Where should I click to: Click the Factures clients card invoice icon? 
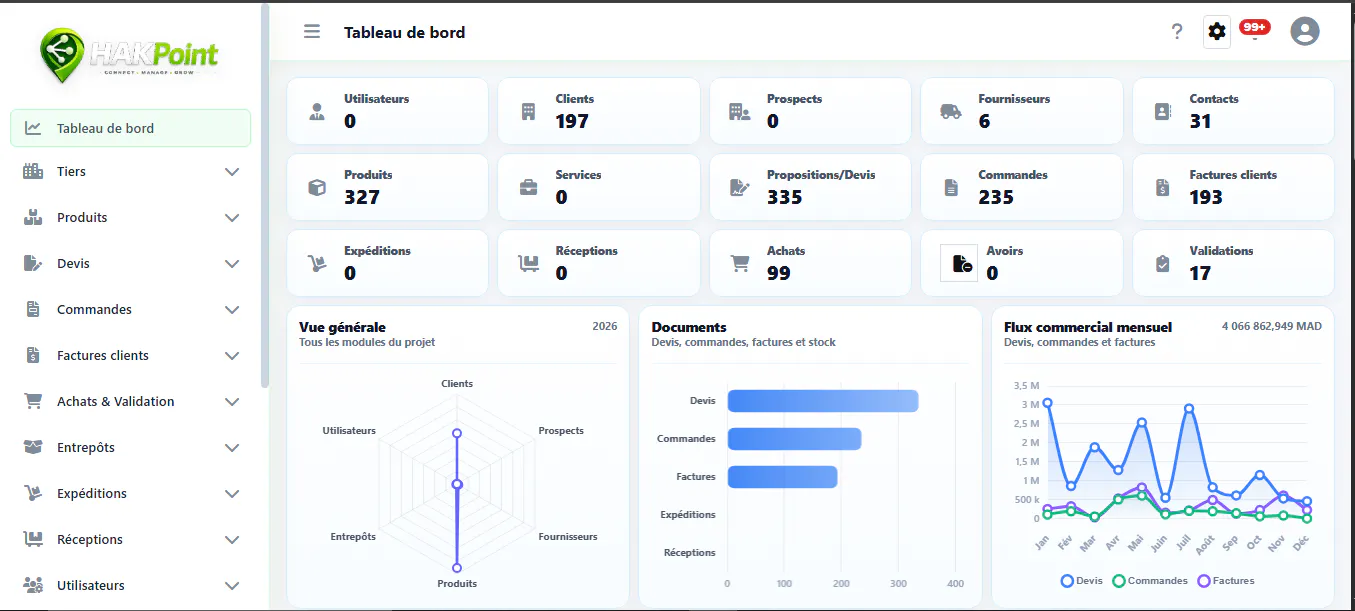[1162, 187]
